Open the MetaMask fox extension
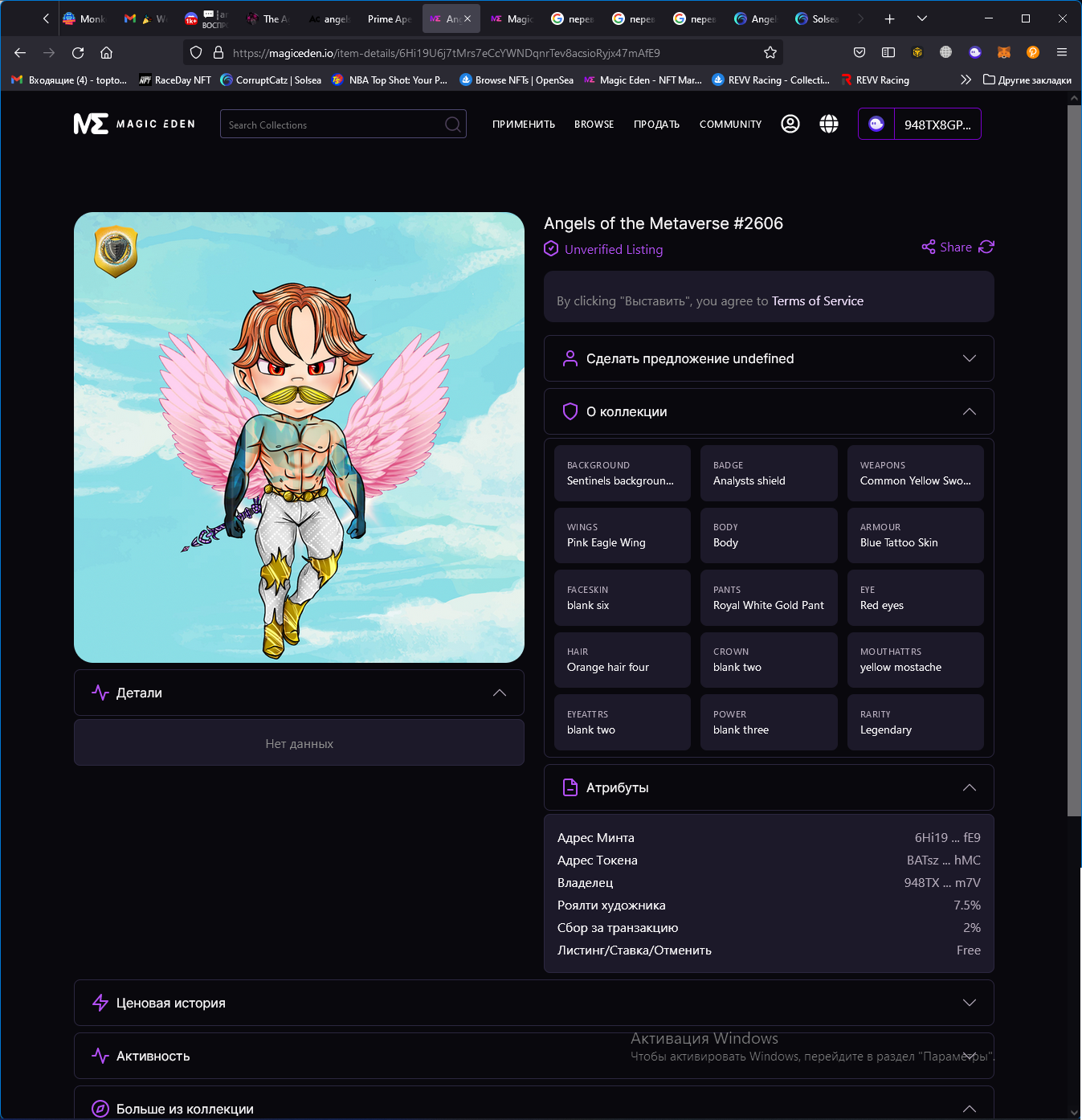 click(x=1004, y=53)
